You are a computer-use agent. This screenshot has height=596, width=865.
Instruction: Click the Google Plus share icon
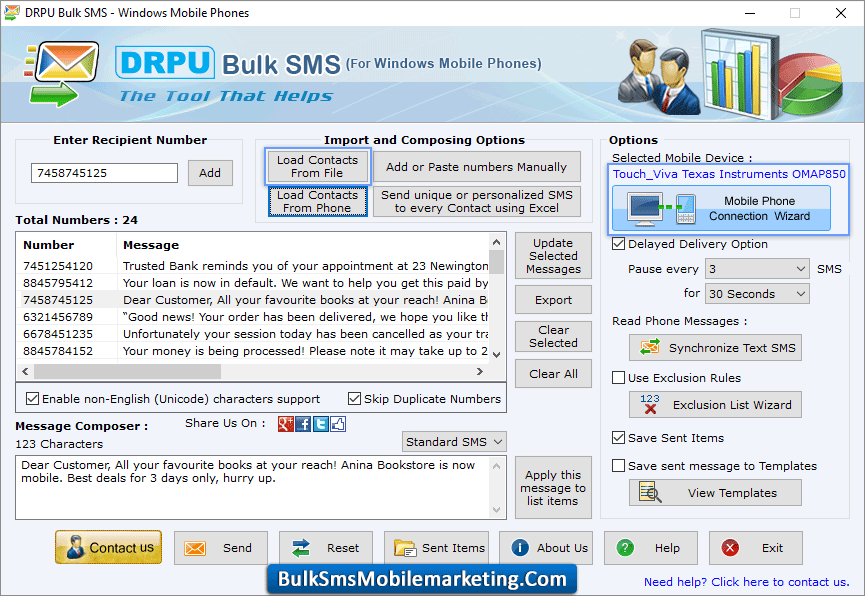pos(286,424)
